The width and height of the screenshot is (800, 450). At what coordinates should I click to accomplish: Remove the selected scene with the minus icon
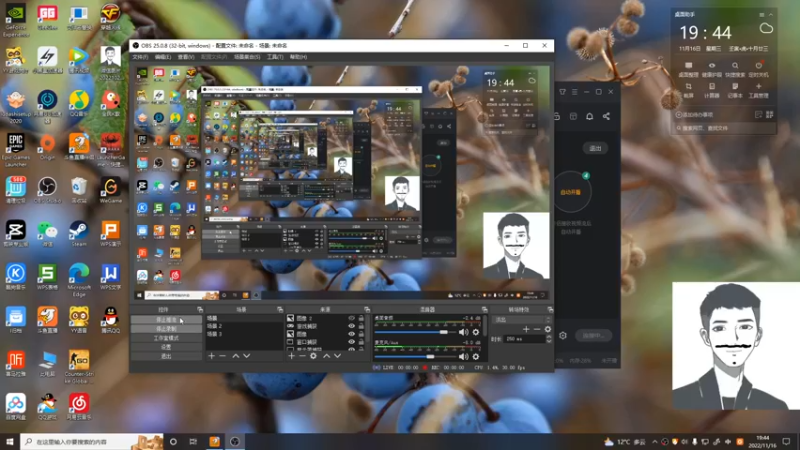(x=222, y=356)
